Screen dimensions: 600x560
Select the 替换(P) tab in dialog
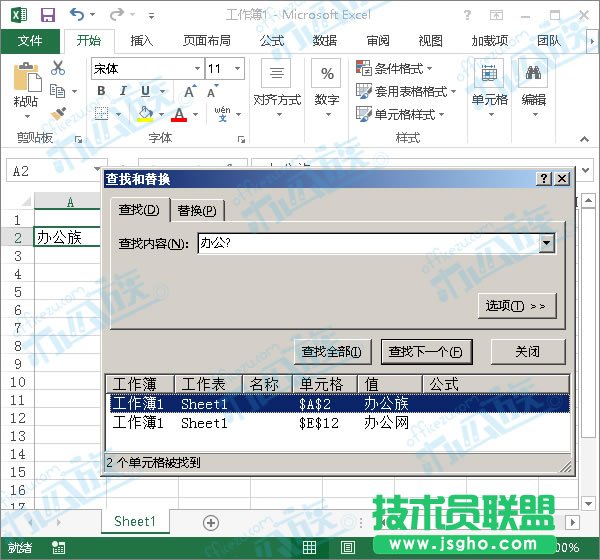tap(197, 211)
